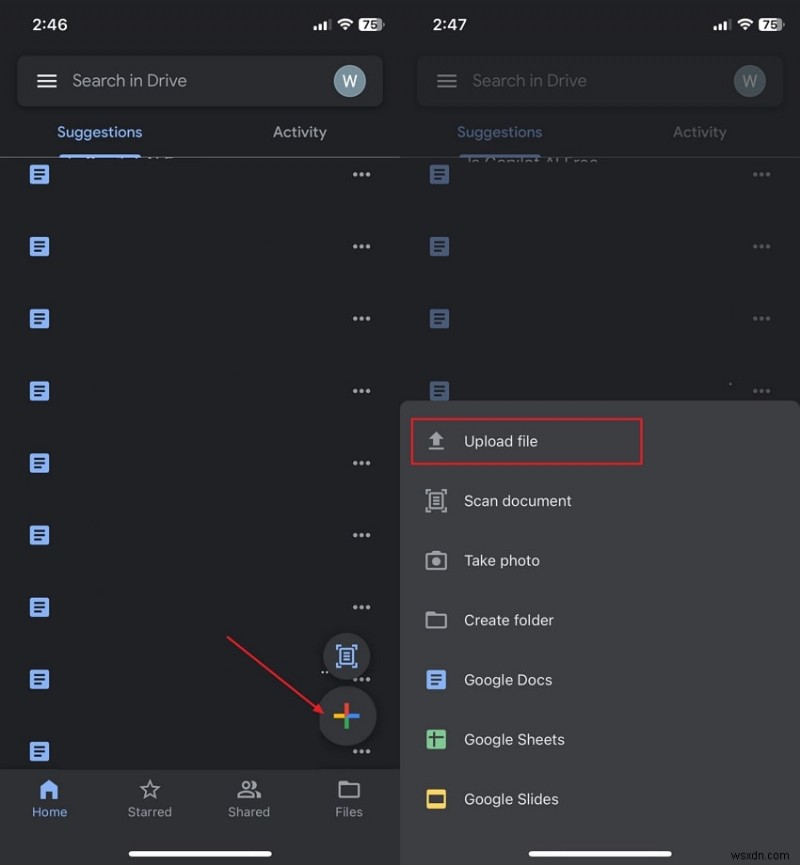Create a new Google Slides file
The height and width of the screenshot is (865, 800).
[600, 799]
